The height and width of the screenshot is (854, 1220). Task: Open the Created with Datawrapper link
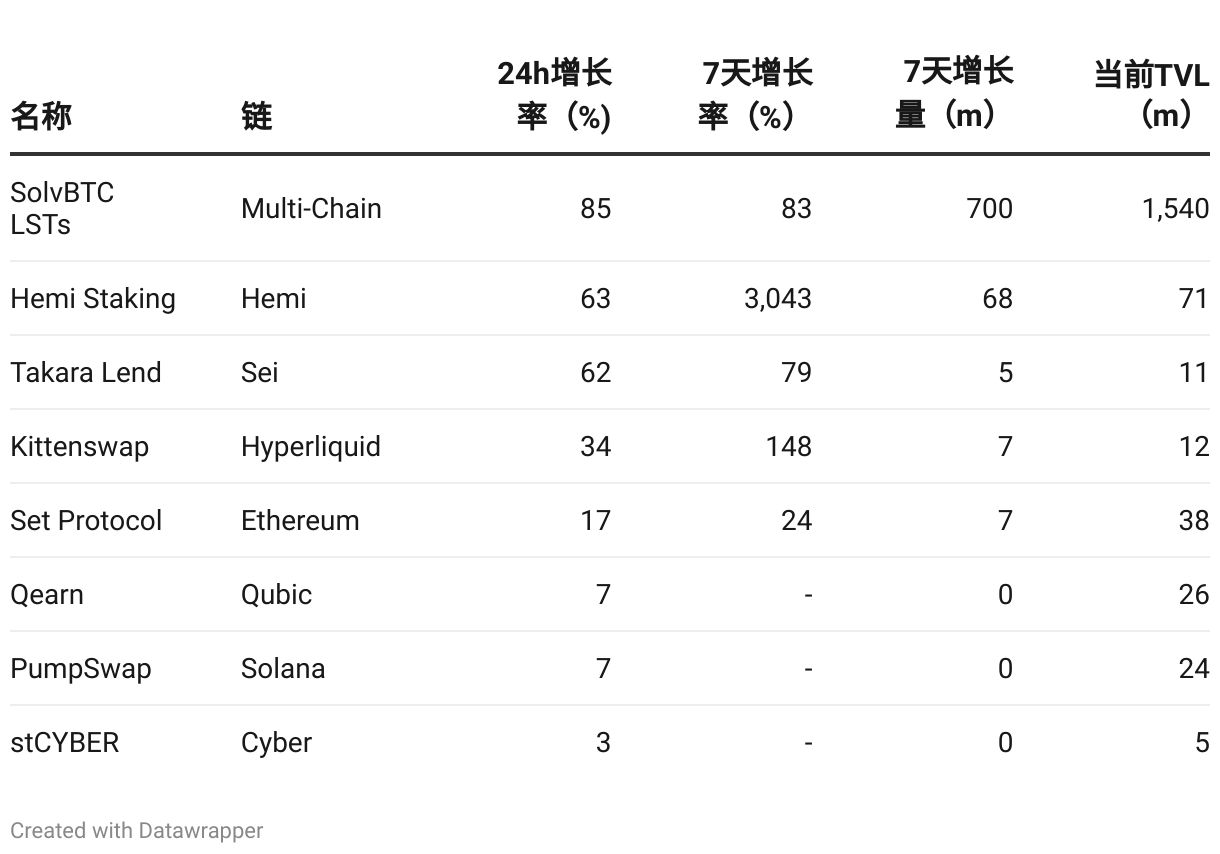point(137,831)
